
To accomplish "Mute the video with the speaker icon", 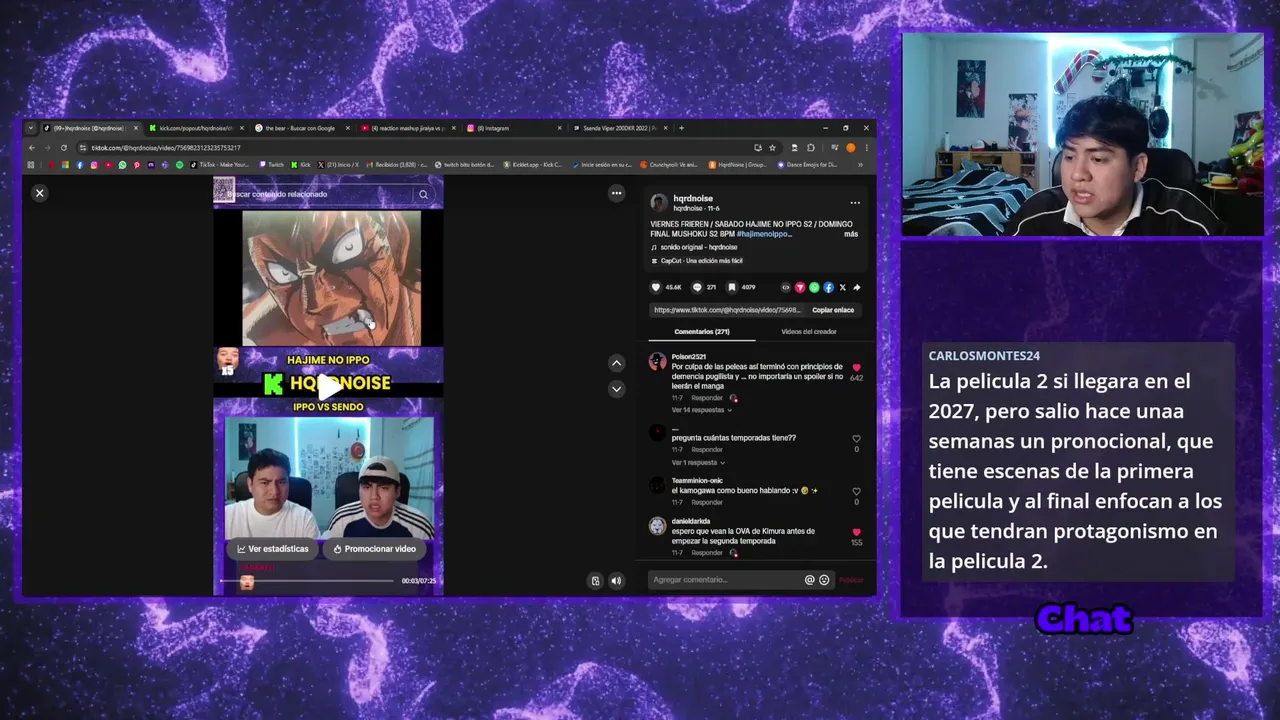I will (x=616, y=580).
